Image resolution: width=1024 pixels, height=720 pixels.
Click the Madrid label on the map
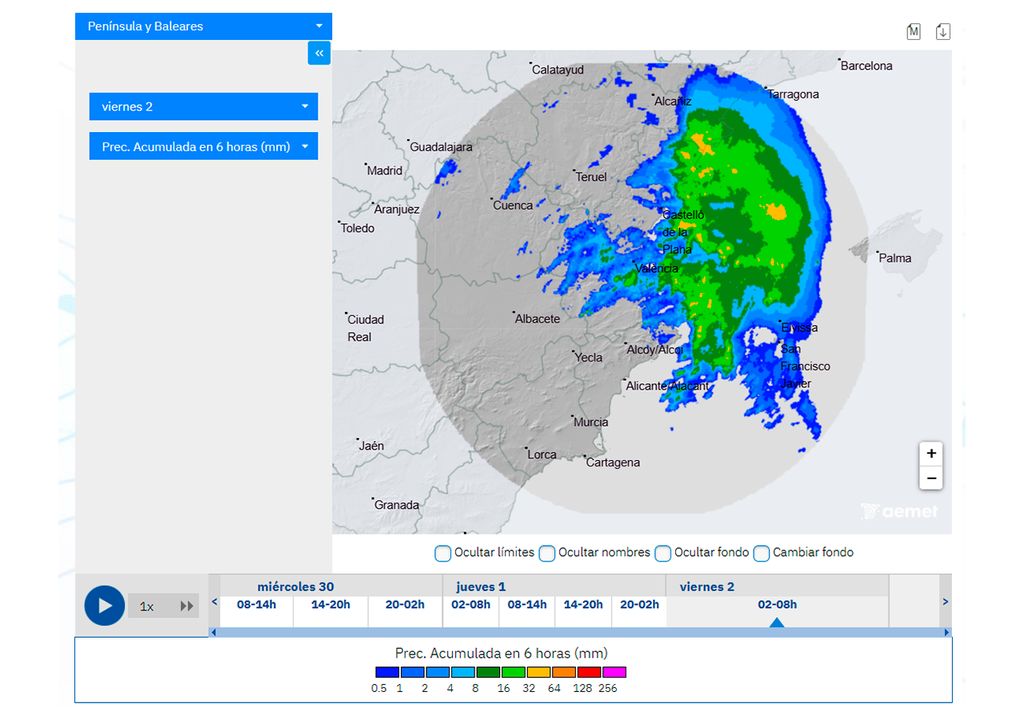385,171
